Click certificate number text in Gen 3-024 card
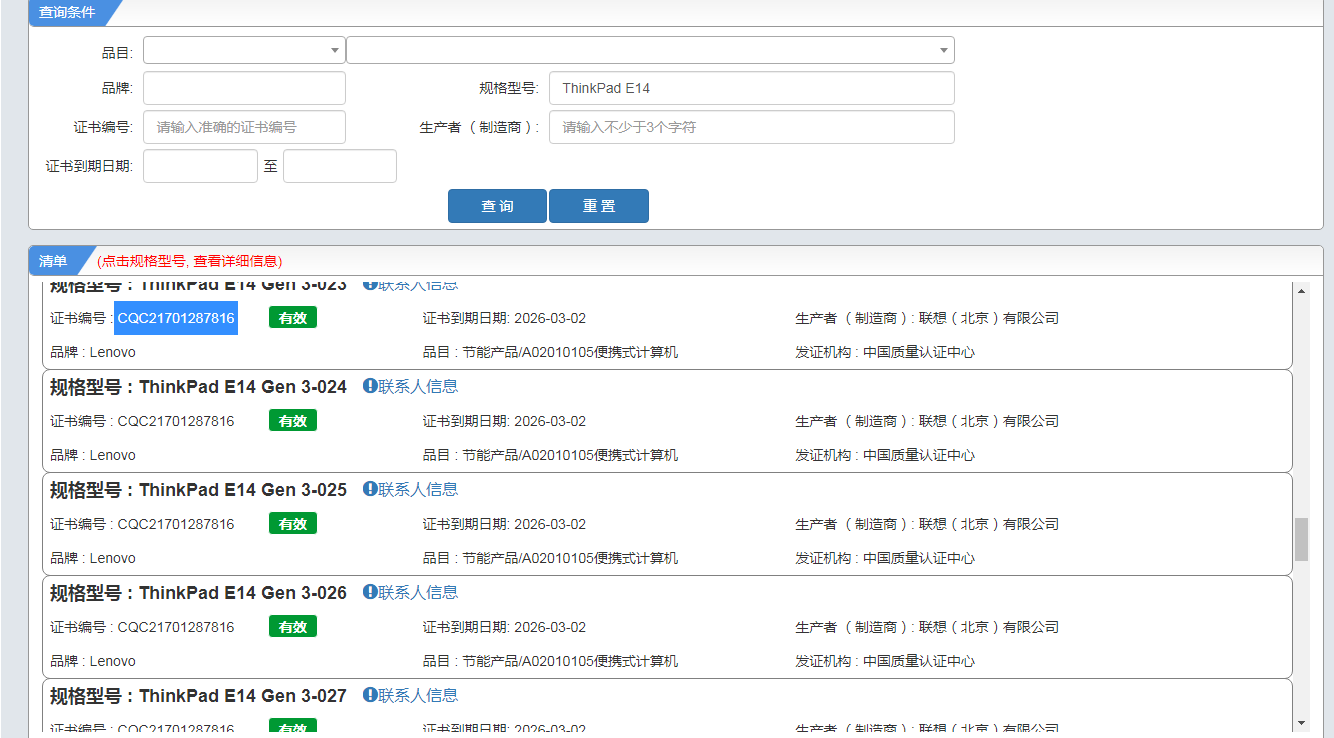The image size is (1334, 738). point(176,421)
